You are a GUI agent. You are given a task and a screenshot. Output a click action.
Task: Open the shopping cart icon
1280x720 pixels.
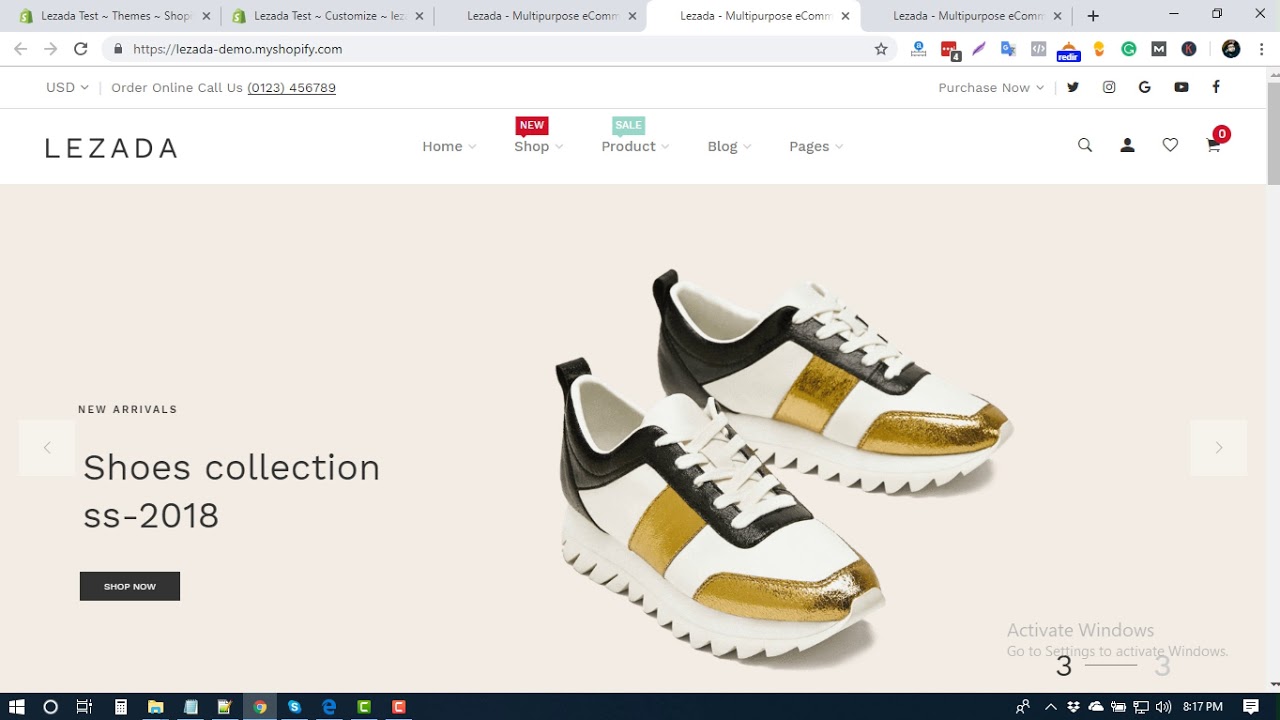(1213, 146)
